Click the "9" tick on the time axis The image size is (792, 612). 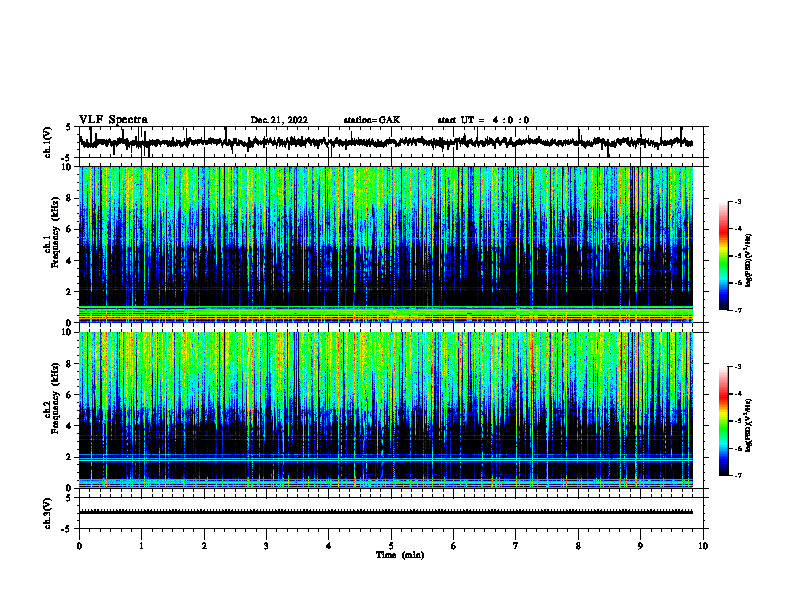point(640,546)
